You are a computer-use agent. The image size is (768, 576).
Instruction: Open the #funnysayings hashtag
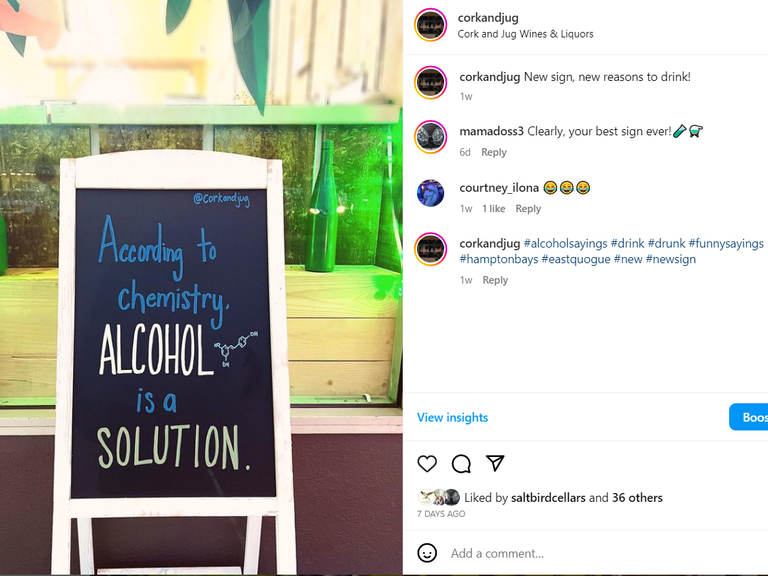coord(726,243)
